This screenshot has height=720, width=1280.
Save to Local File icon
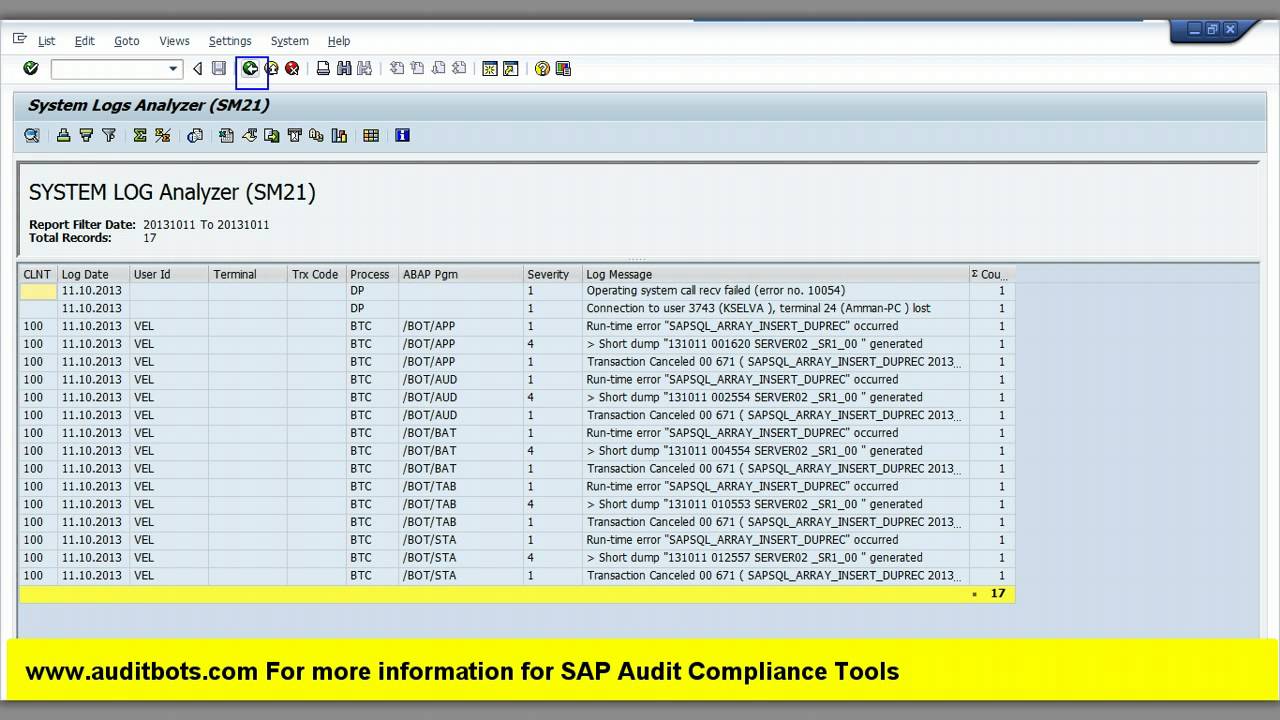271,135
